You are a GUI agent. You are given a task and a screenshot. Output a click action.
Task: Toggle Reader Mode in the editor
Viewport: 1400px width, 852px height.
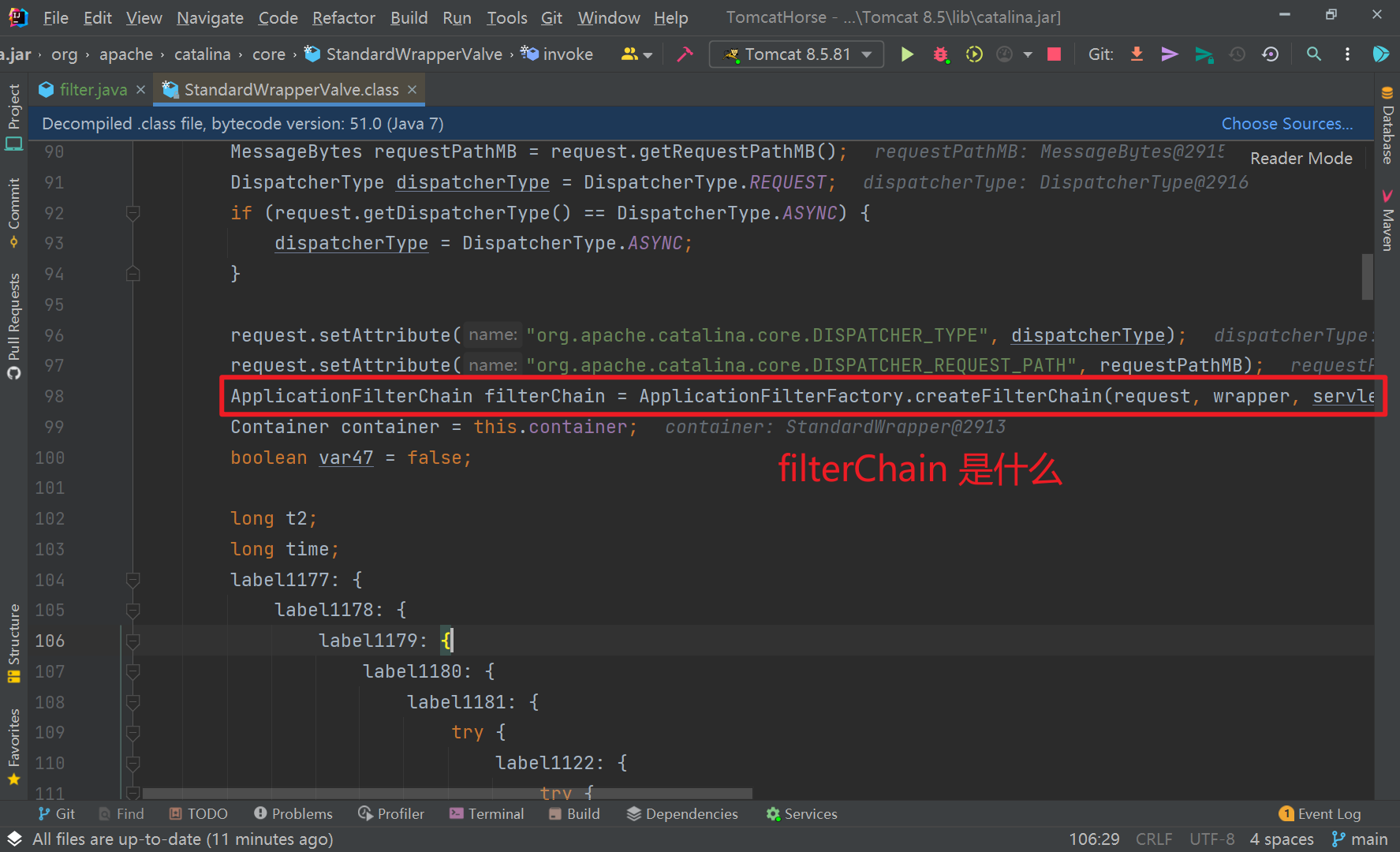pos(1301,158)
